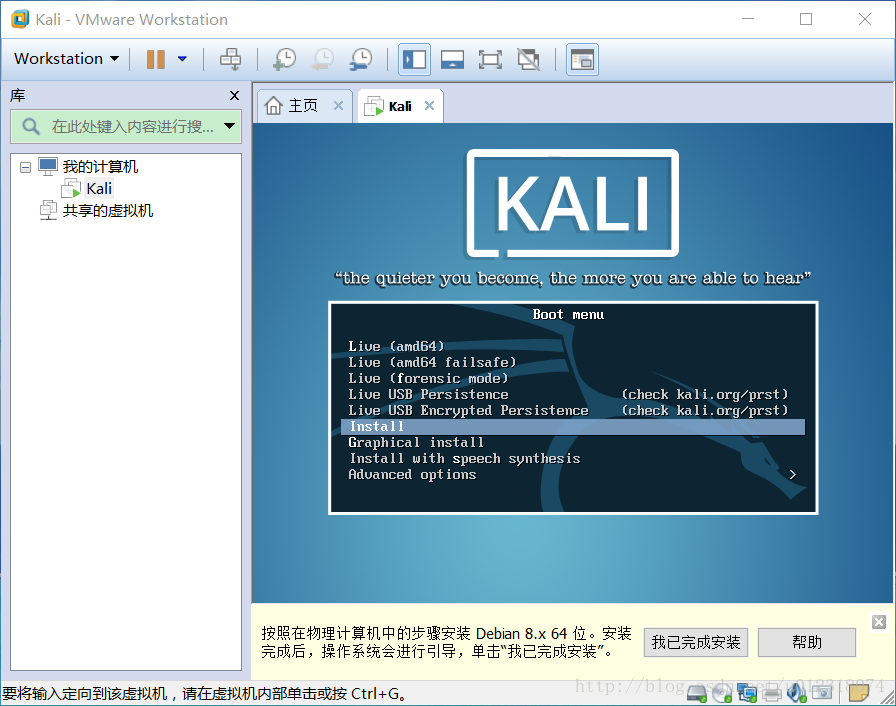
Task: Click the VMware icon in title bar
Action: coord(20,19)
